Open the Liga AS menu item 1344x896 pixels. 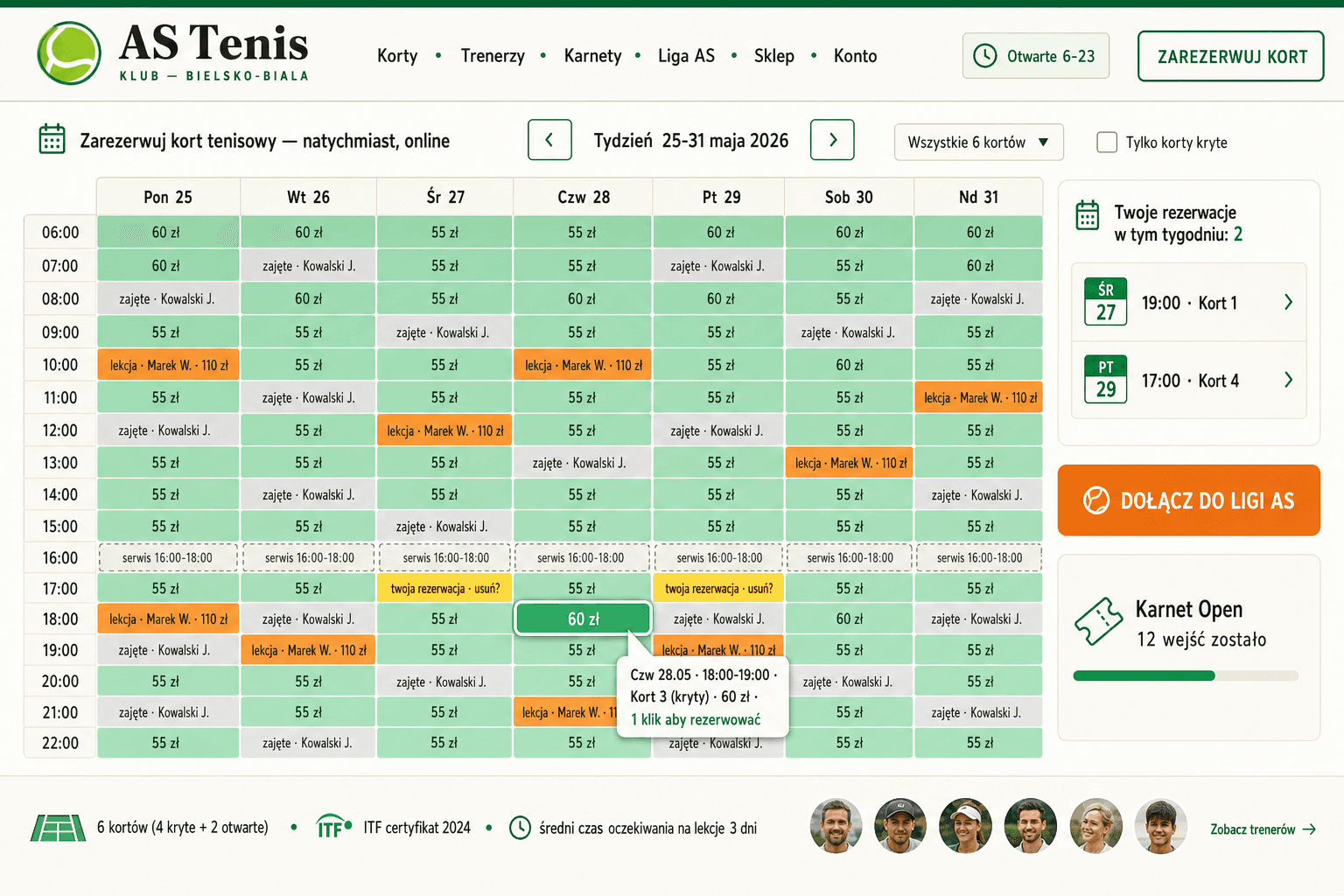(x=686, y=56)
